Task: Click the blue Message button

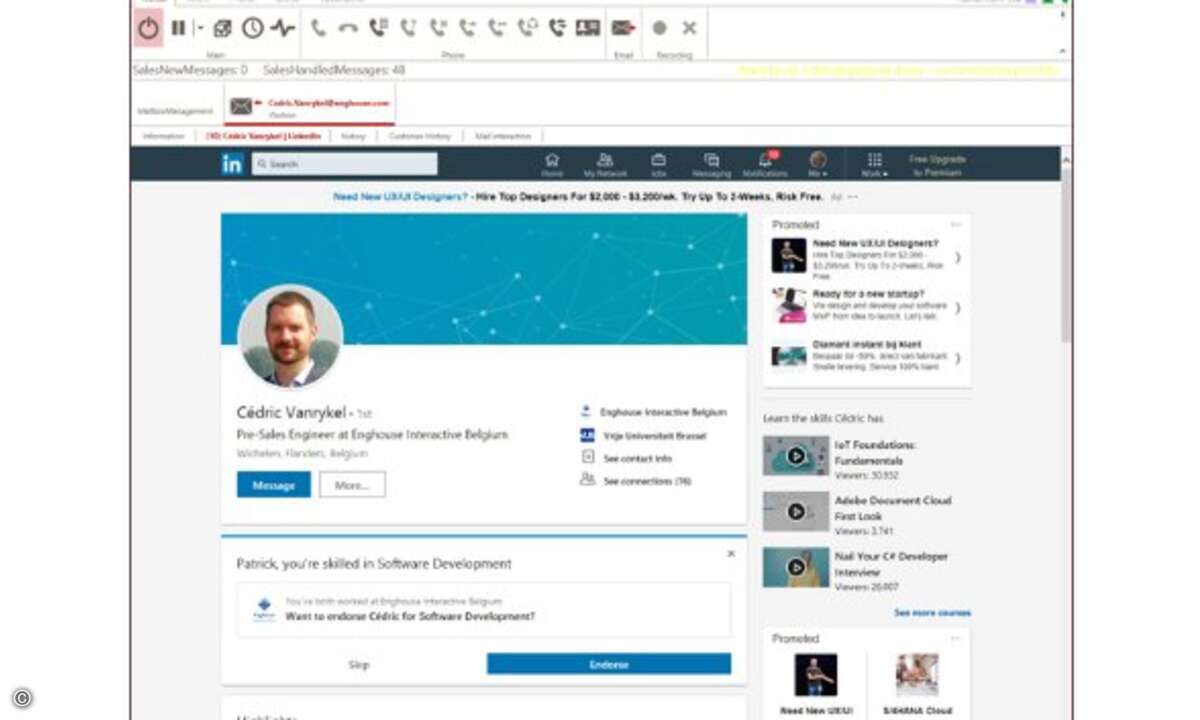Action: 274,485
